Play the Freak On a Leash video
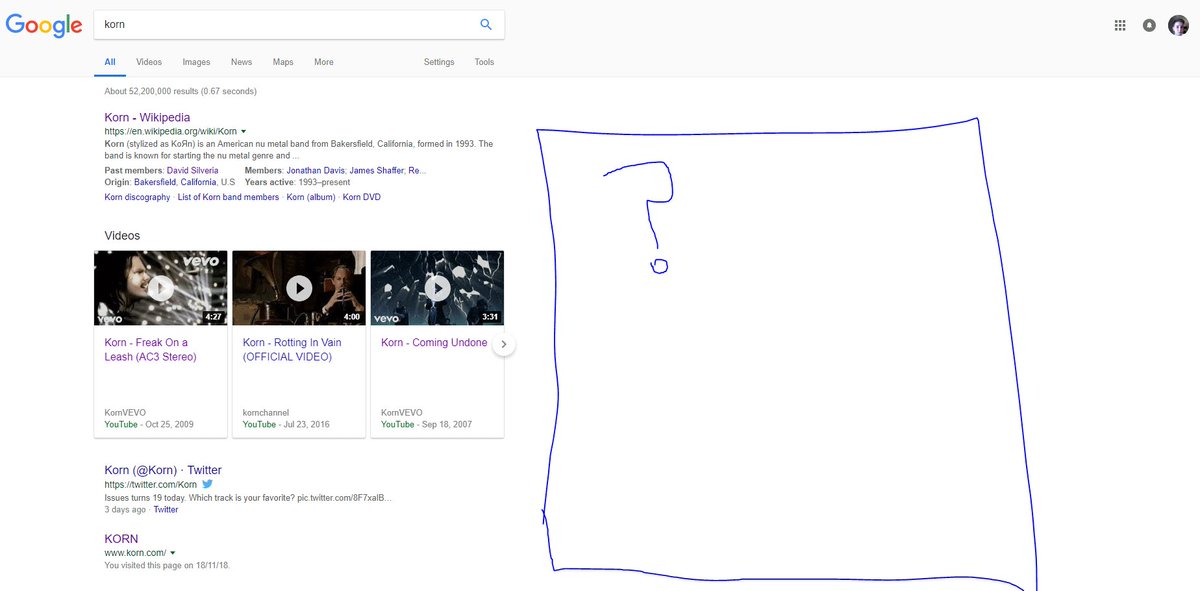This screenshot has height=591, width=1200. tap(160, 288)
